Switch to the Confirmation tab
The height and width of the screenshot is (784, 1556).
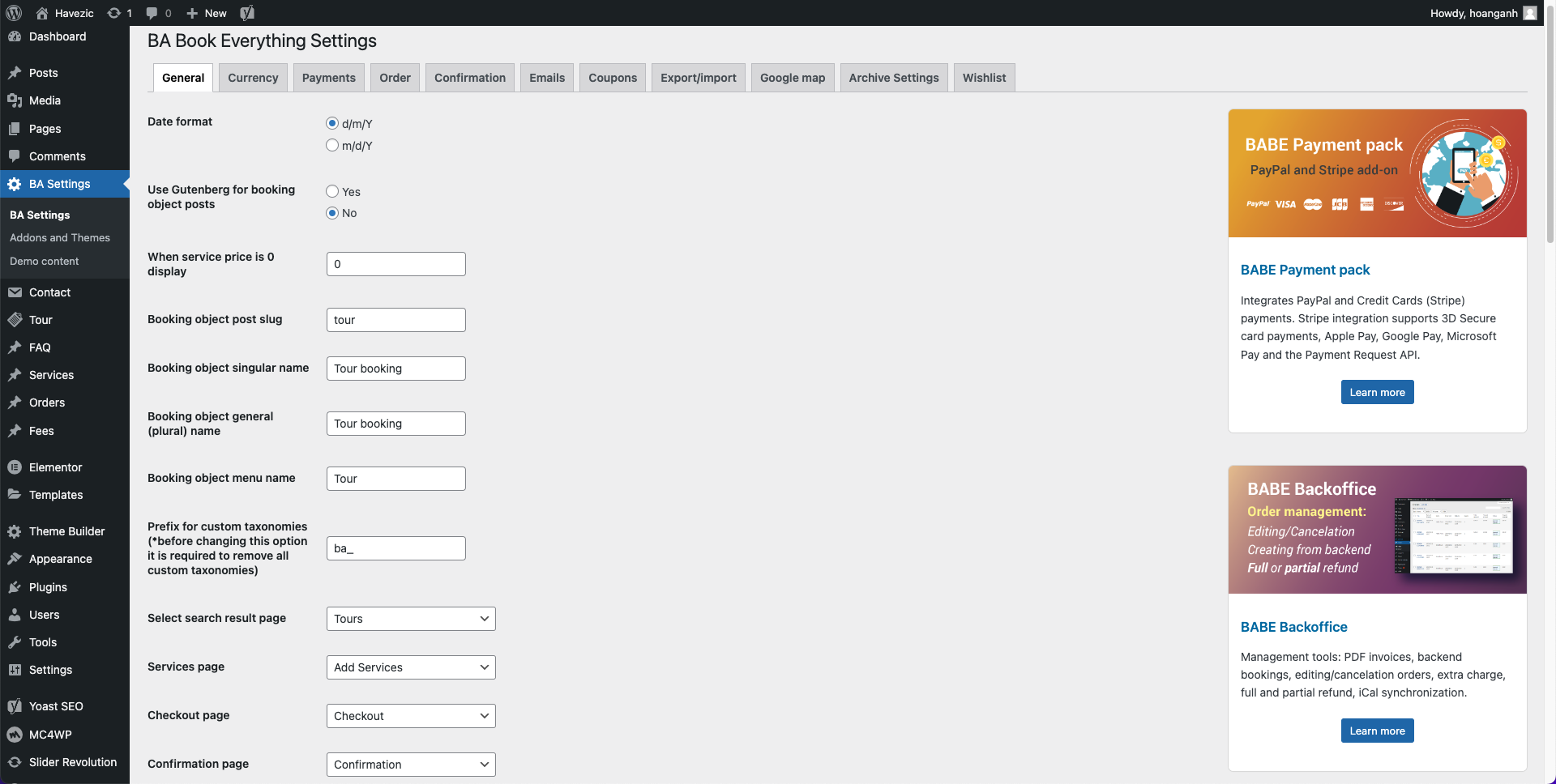[470, 78]
